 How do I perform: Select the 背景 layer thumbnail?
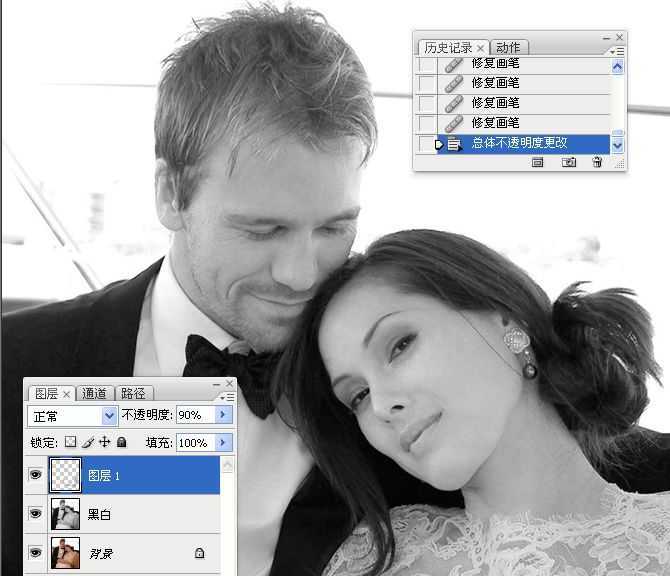65,553
